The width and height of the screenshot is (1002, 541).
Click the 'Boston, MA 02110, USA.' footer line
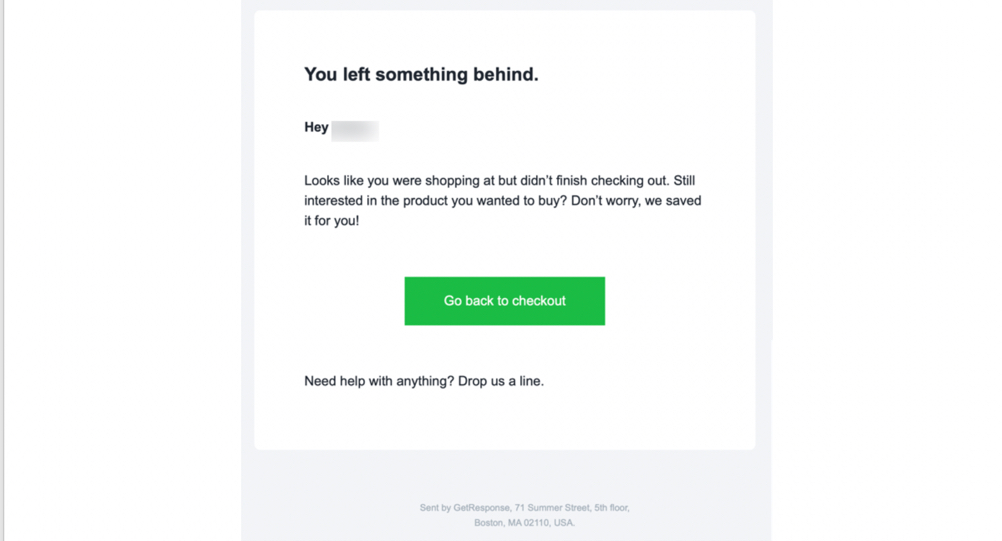pyautogui.click(x=524, y=522)
